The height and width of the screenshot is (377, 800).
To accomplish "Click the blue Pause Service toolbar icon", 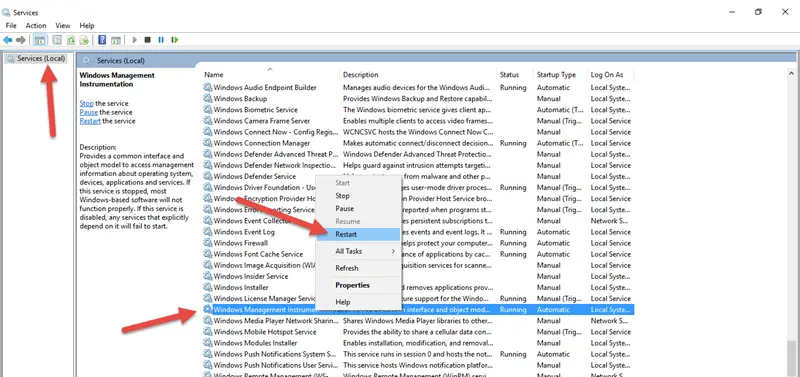I will 161,40.
